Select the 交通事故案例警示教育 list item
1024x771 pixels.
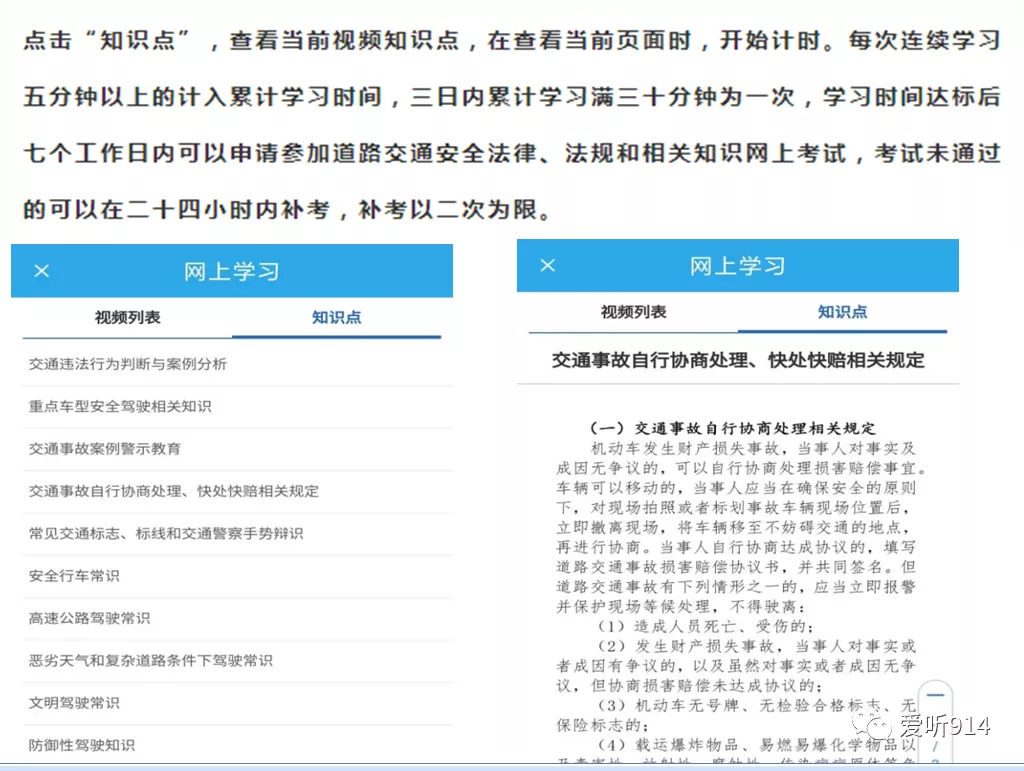[238, 448]
